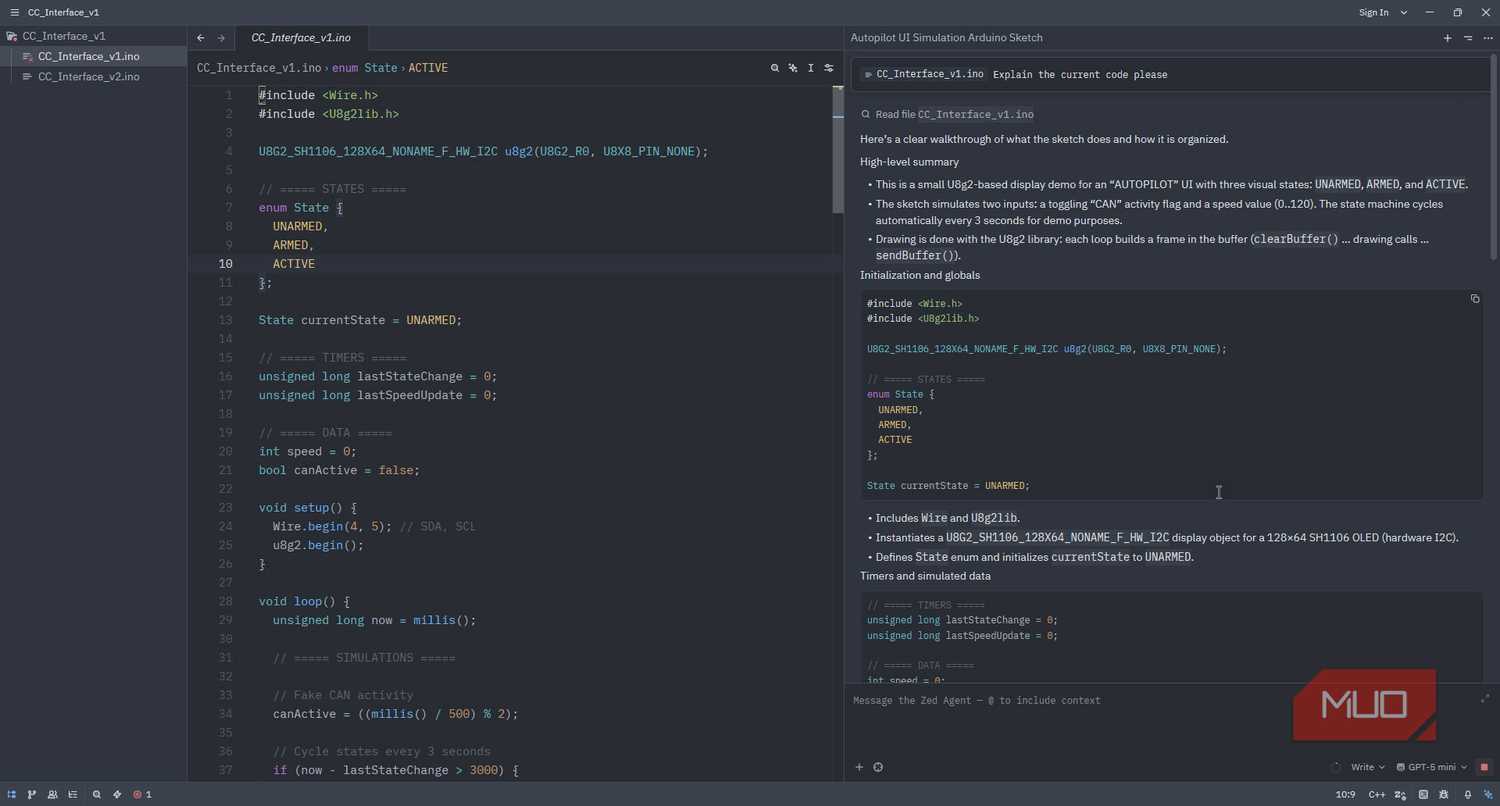Click the inline assist sparkle icon
This screenshot has width=1500, height=806.
(793, 68)
